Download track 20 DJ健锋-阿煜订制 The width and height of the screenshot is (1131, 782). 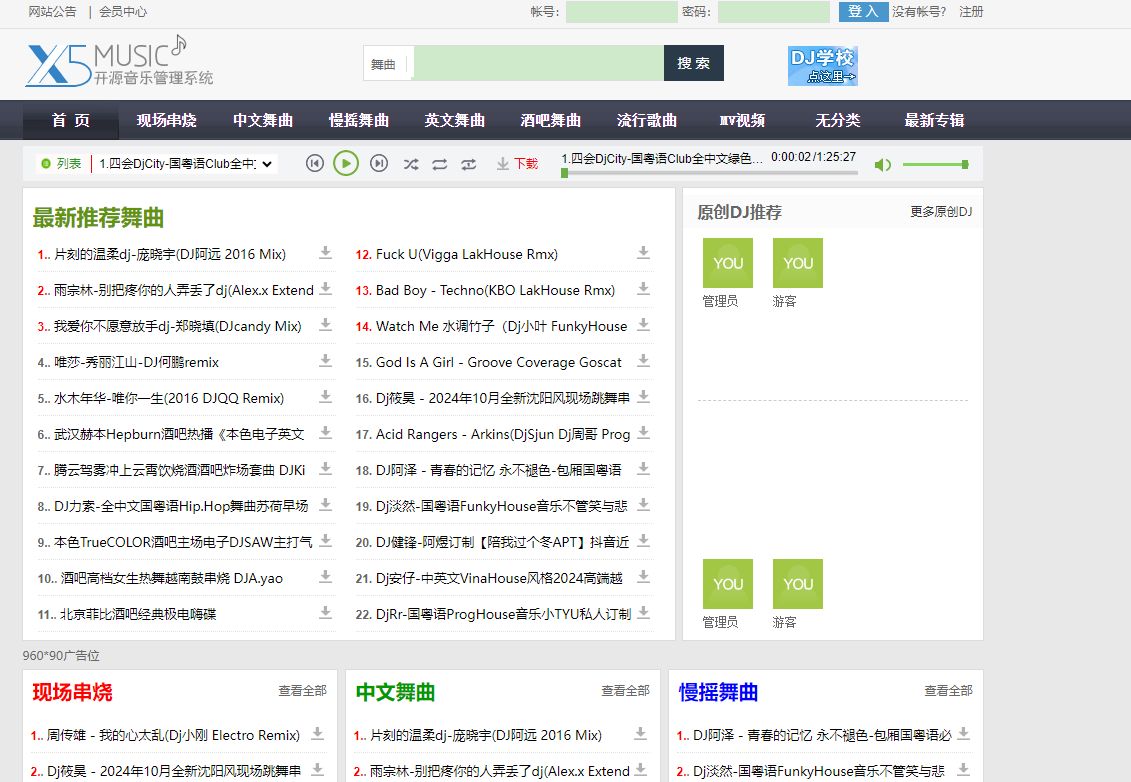click(x=643, y=541)
